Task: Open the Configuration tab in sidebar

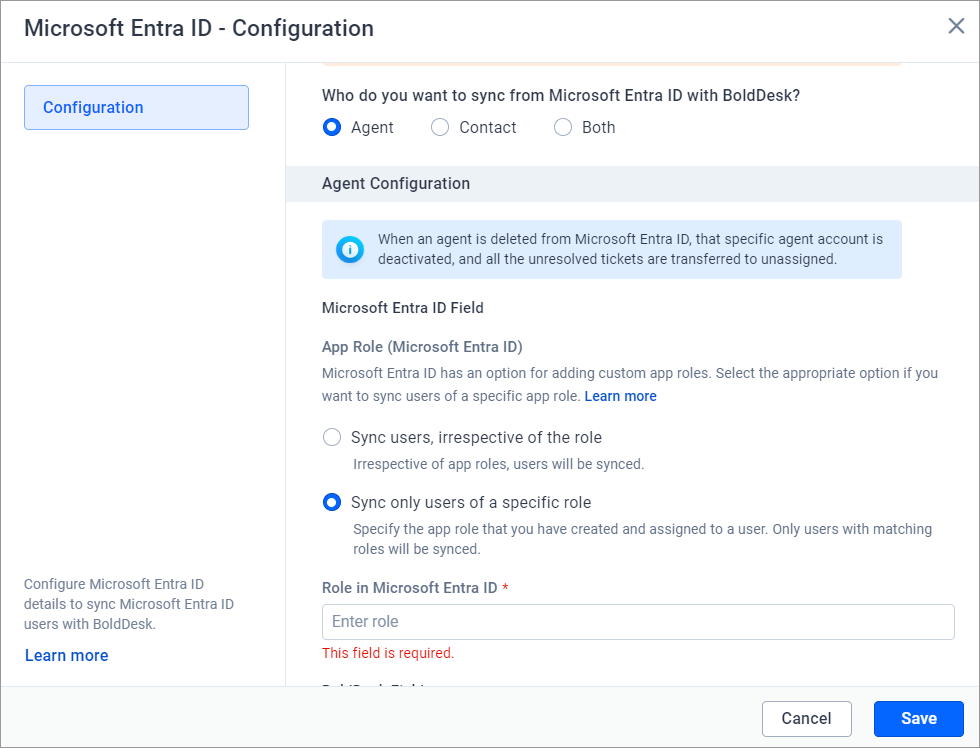Action: 136,107
